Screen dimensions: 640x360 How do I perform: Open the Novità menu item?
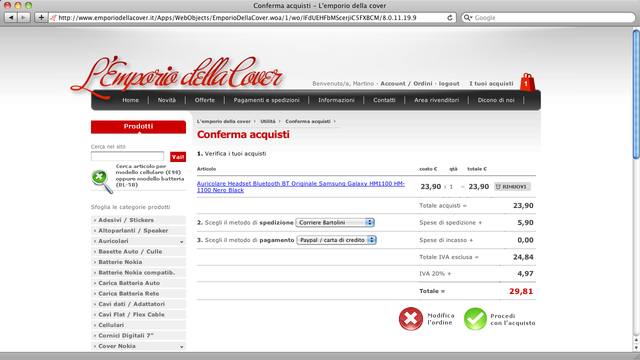click(167, 100)
